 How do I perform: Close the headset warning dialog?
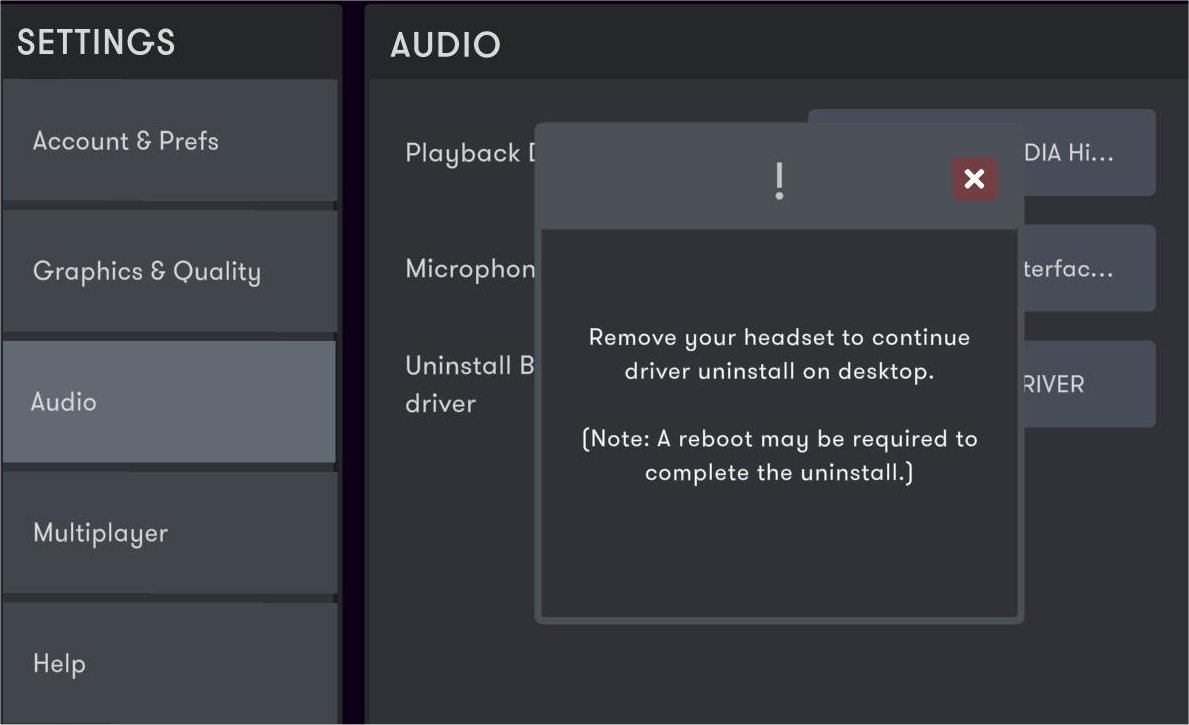pyautogui.click(x=974, y=179)
